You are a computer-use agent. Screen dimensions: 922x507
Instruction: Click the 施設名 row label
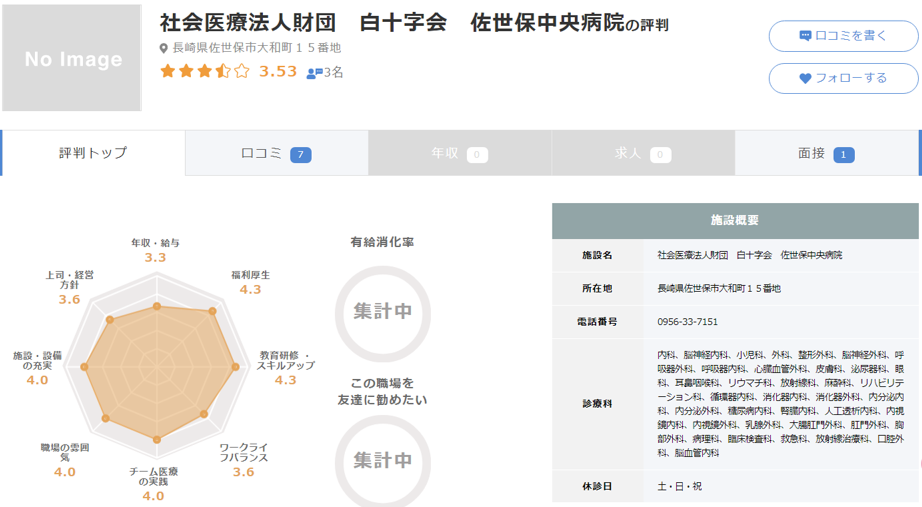click(597, 255)
